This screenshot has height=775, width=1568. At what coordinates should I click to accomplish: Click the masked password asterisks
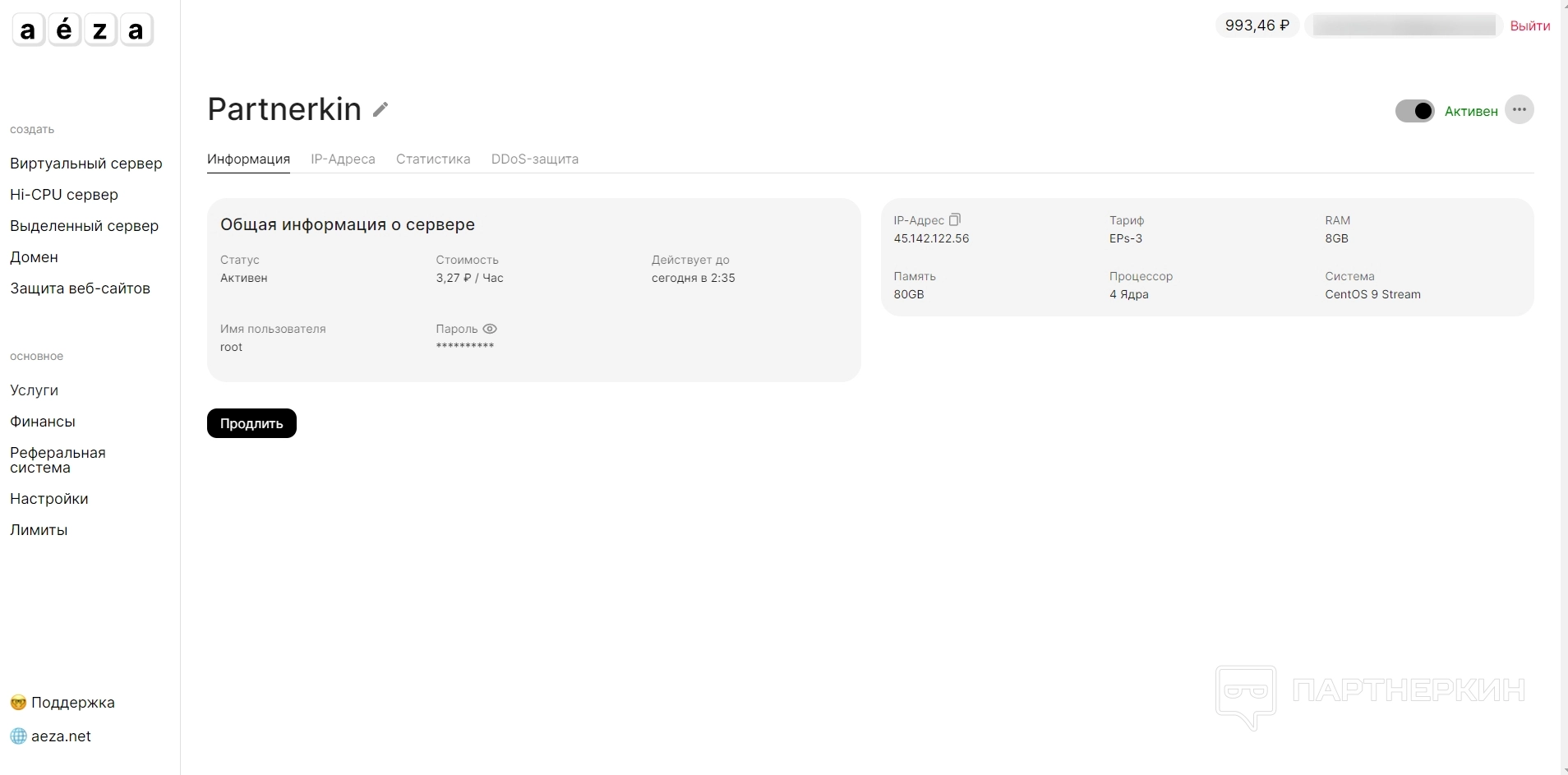[465, 346]
